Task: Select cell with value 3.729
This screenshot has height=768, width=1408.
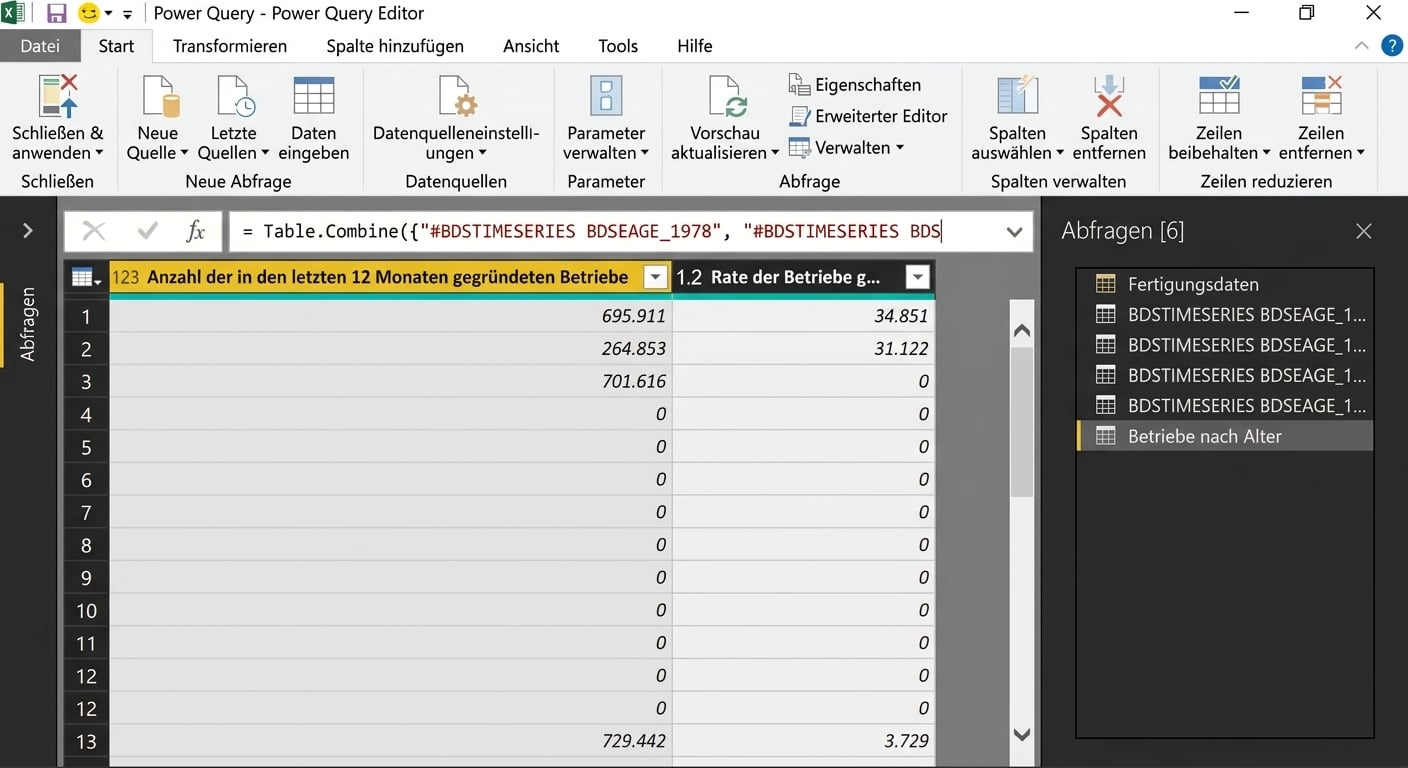Action: pos(804,741)
